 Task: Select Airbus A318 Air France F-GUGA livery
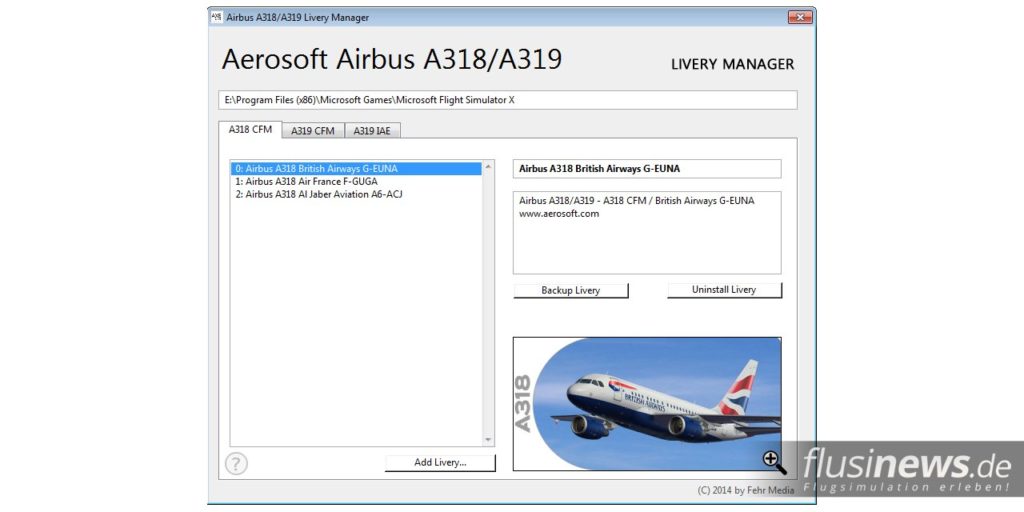click(x=357, y=181)
